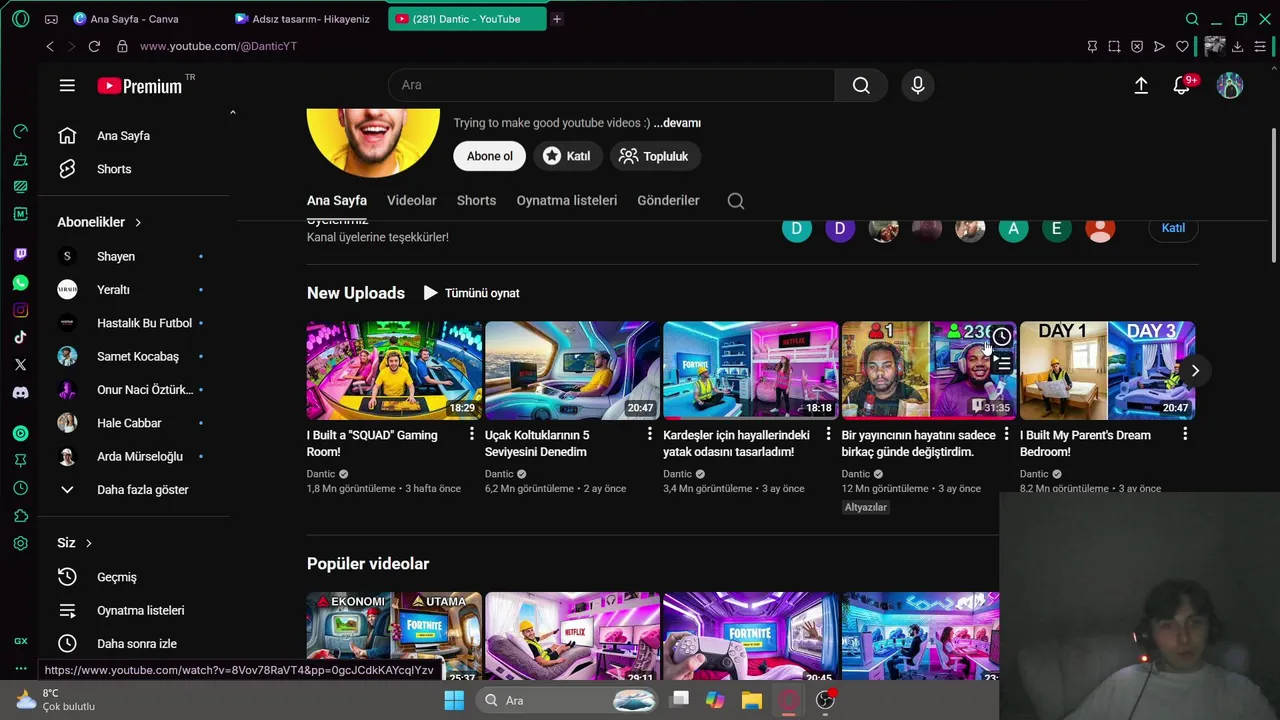Go to YouTube Premium home logo
This screenshot has height=720, width=1280.
click(140, 86)
